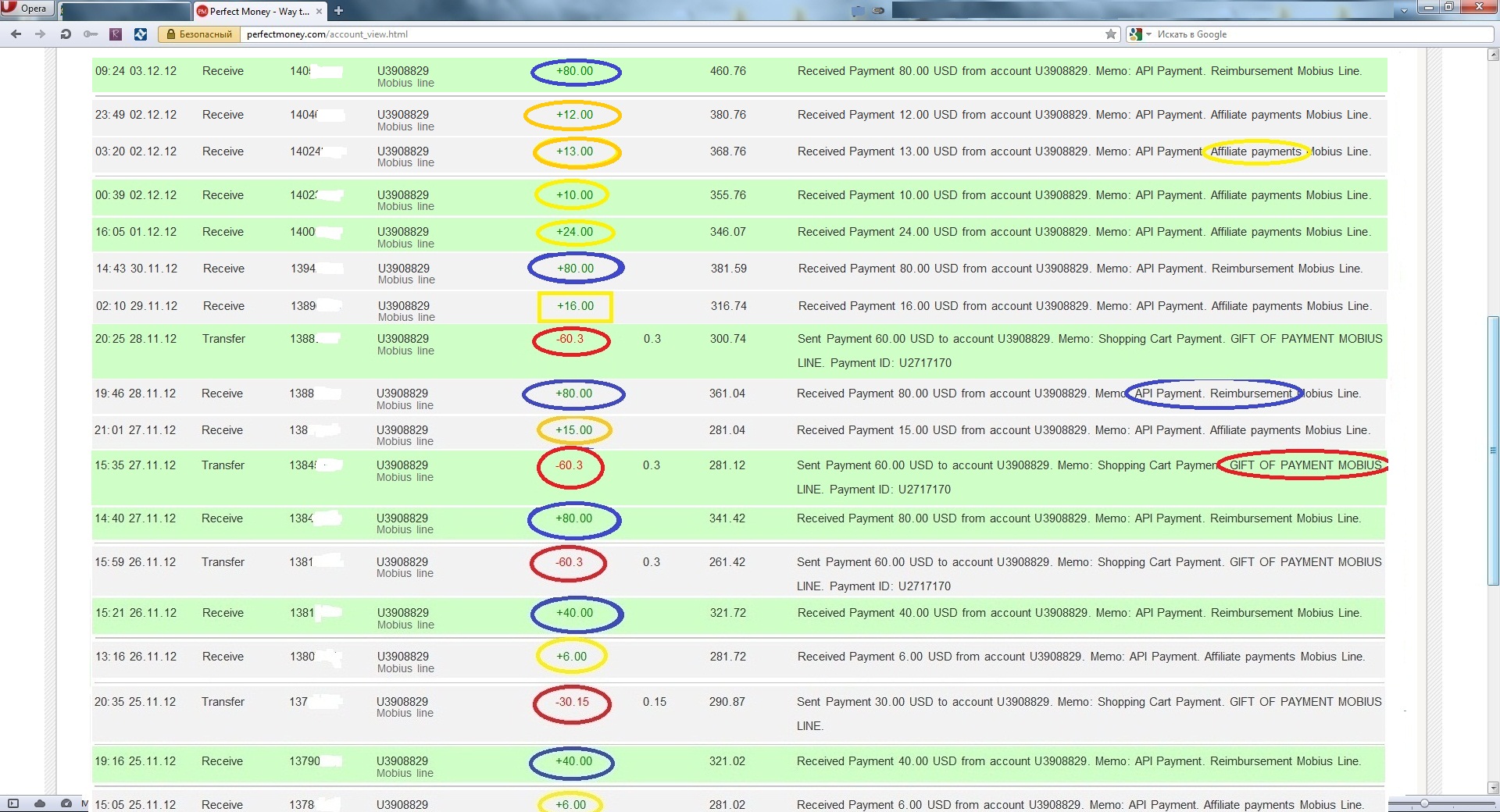Screen dimensions: 1500x812
Task: Open the Google search engine selector
Action: point(1141,34)
